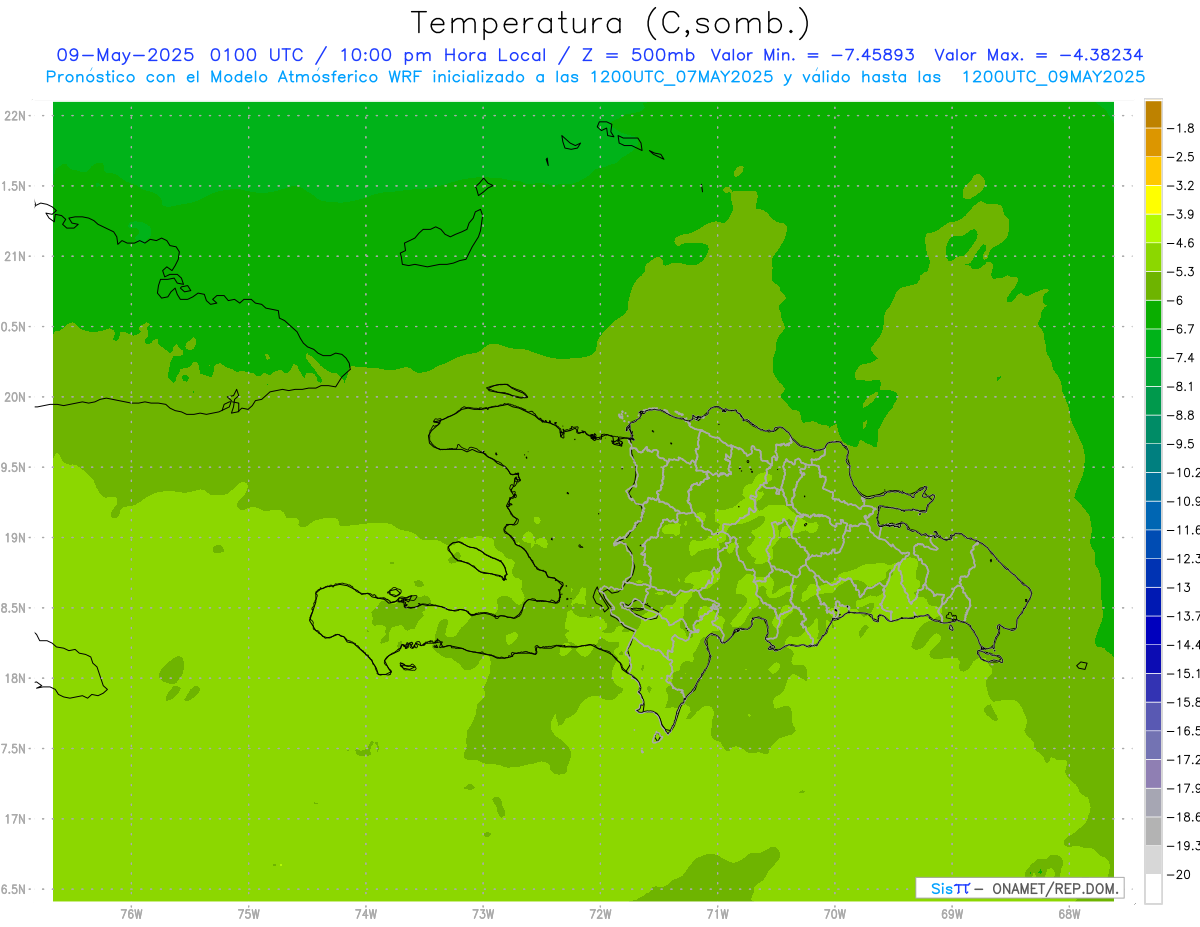Click the '7.5N' latitude axis label

[13, 749]
